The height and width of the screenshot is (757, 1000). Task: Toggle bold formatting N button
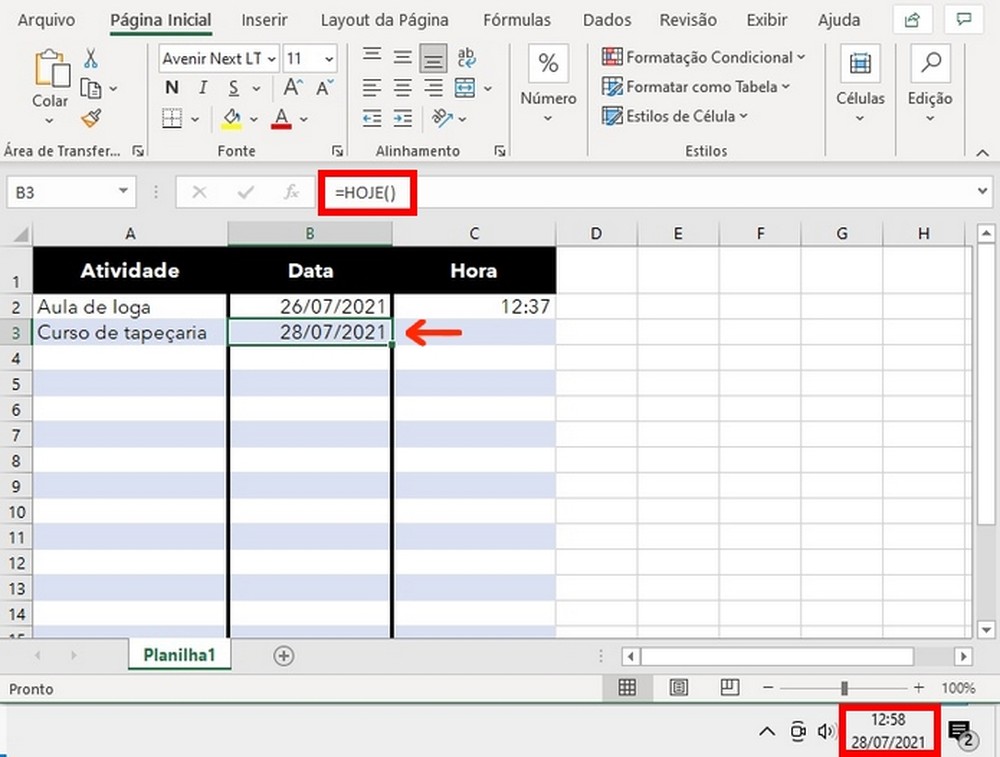(172, 88)
